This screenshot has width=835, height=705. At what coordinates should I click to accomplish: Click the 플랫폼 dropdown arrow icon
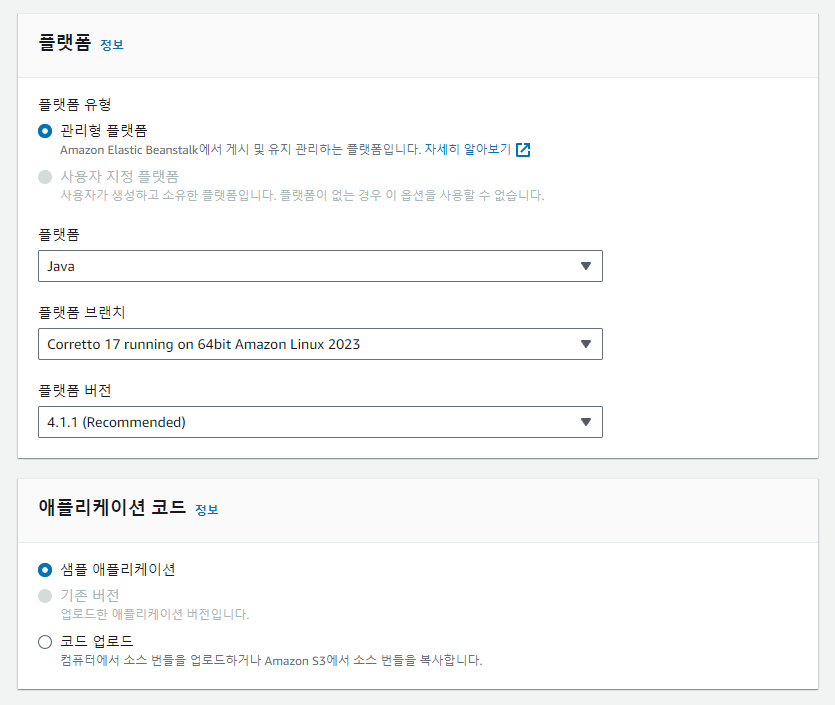(586, 266)
